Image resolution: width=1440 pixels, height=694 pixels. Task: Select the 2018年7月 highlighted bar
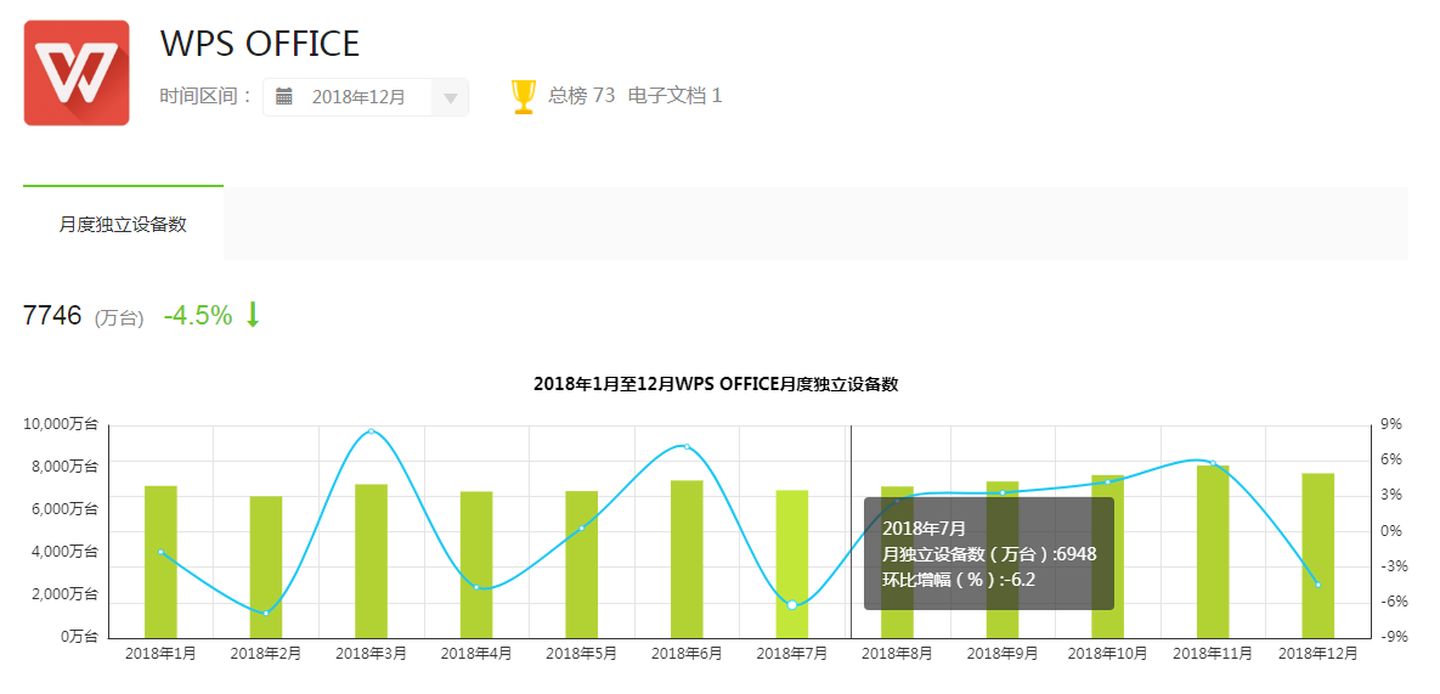click(792, 564)
